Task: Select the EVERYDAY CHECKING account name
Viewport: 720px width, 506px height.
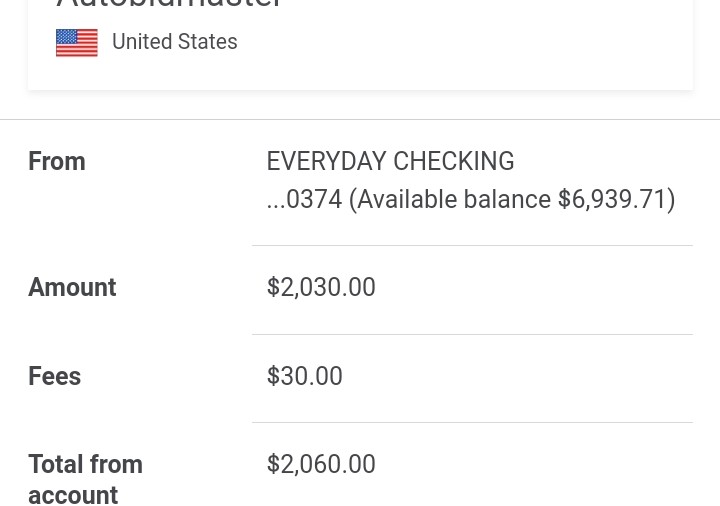Action: pyautogui.click(x=390, y=162)
